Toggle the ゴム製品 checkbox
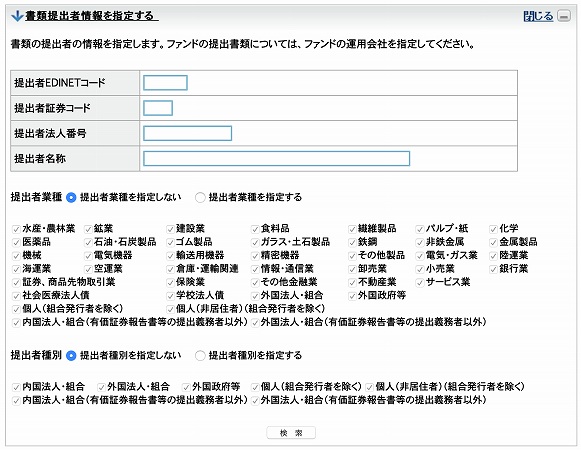This screenshot has width=581, height=450. [170, 242]
